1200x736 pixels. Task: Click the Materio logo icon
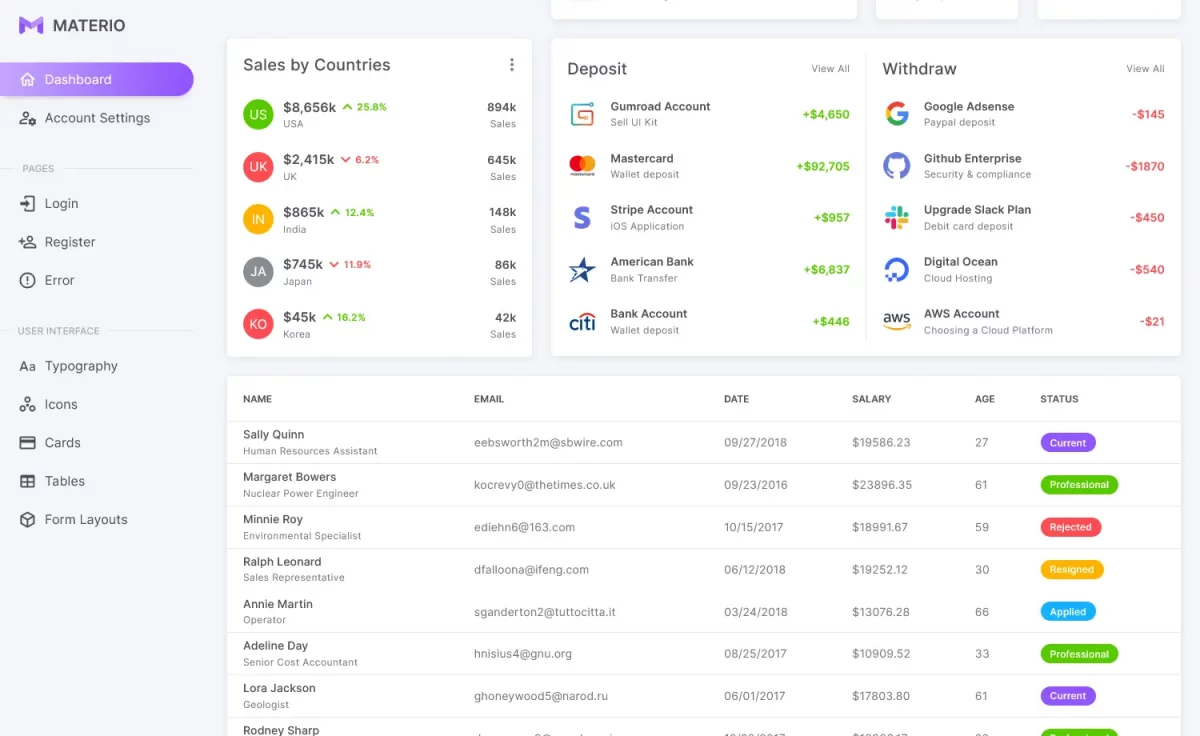31,25
